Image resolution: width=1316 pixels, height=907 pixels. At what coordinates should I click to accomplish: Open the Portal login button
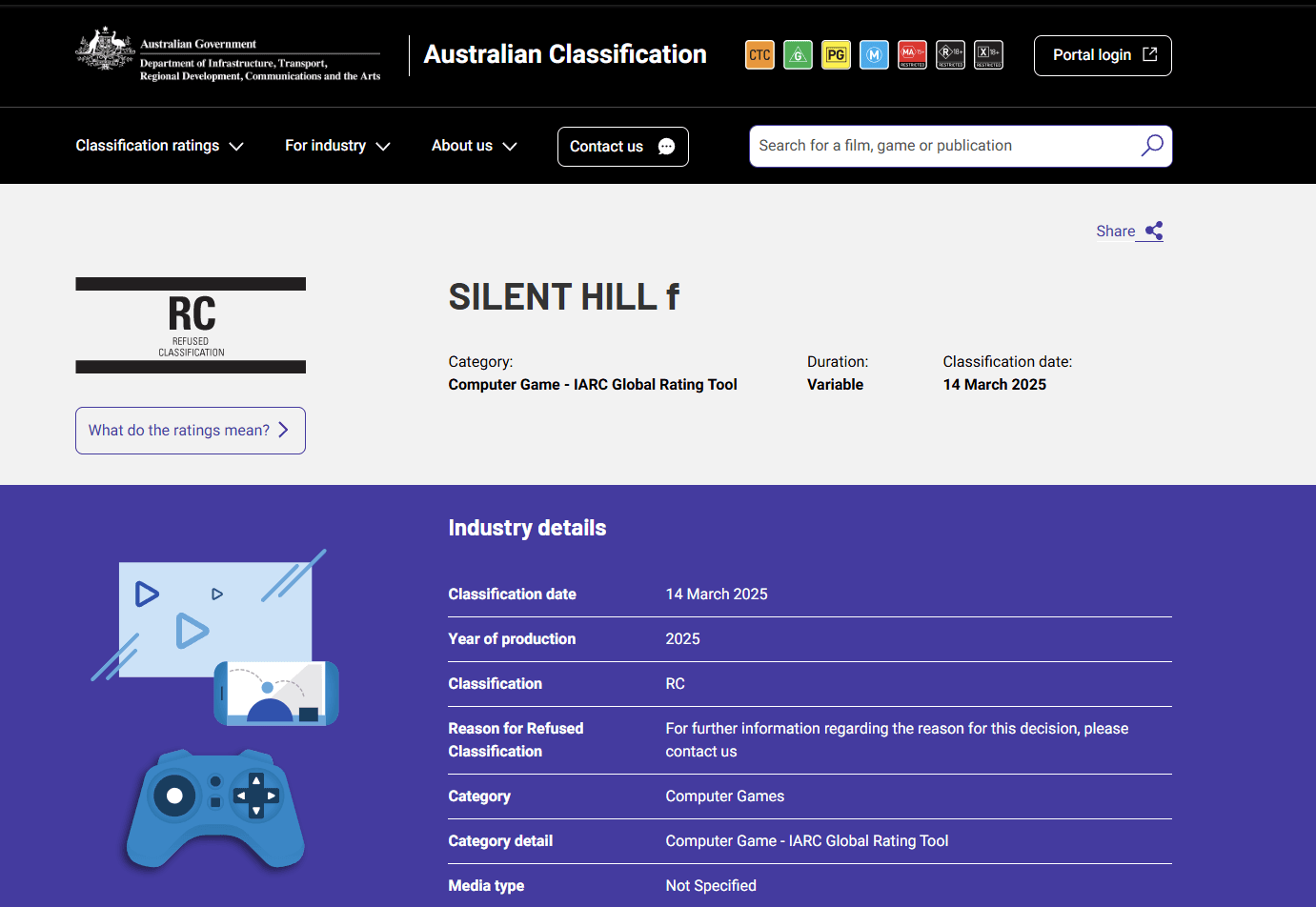[x=1103, y=55]
